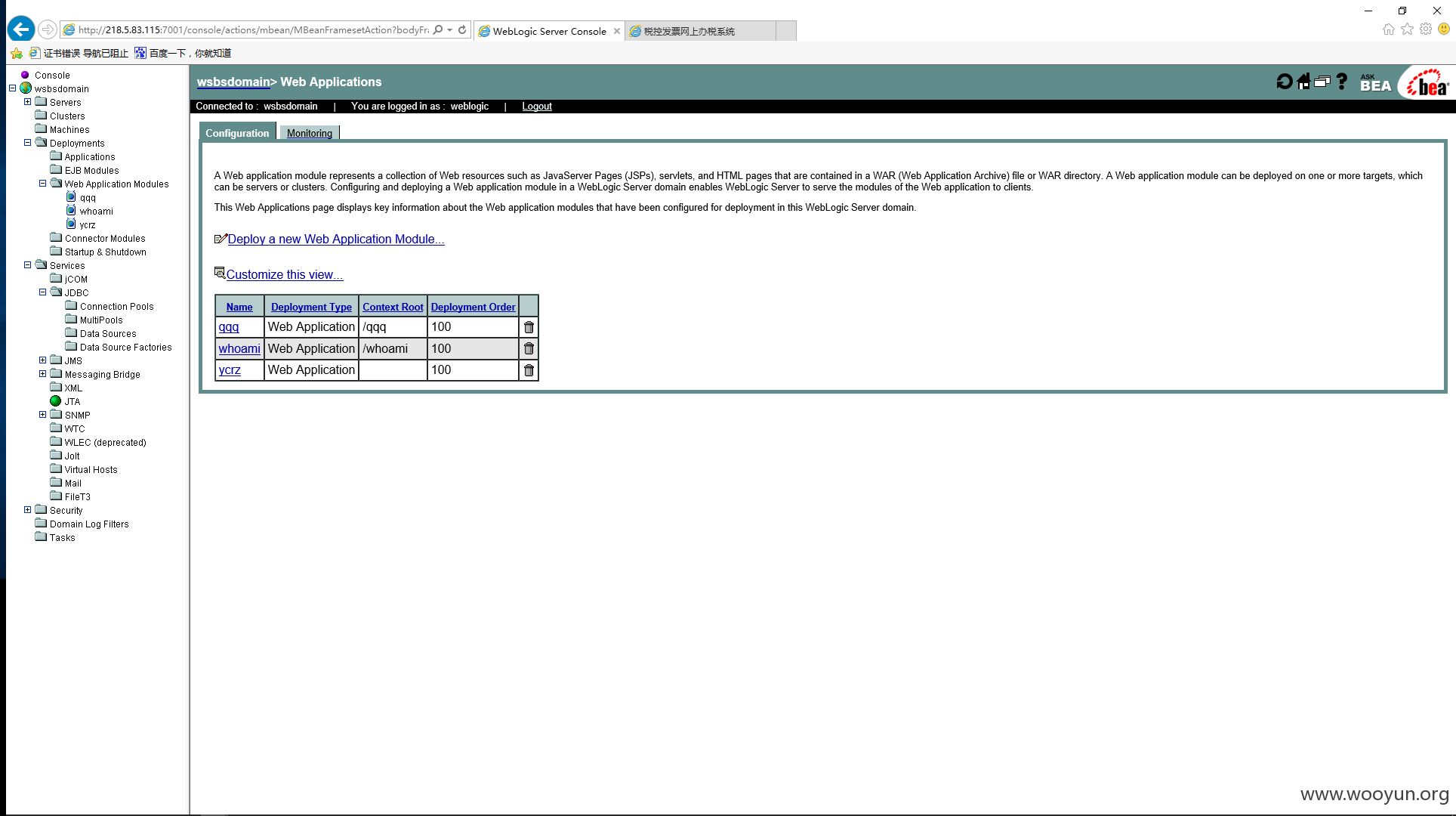The height and width of the screenshot is (816, 1456).
Task: Click the refresh icon in console header
Action: tap(1284, 82)
